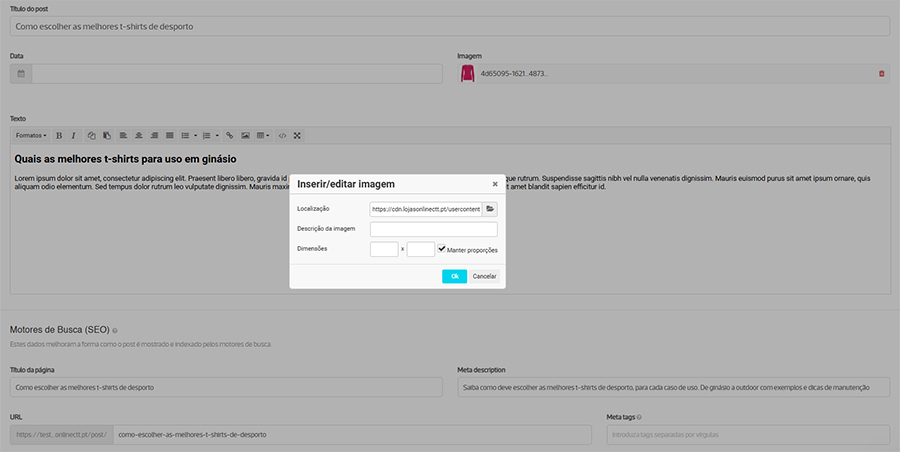Screen dimensions: 900x452
Task: Click the image height dimension field
Action: [x=420, y=249]
